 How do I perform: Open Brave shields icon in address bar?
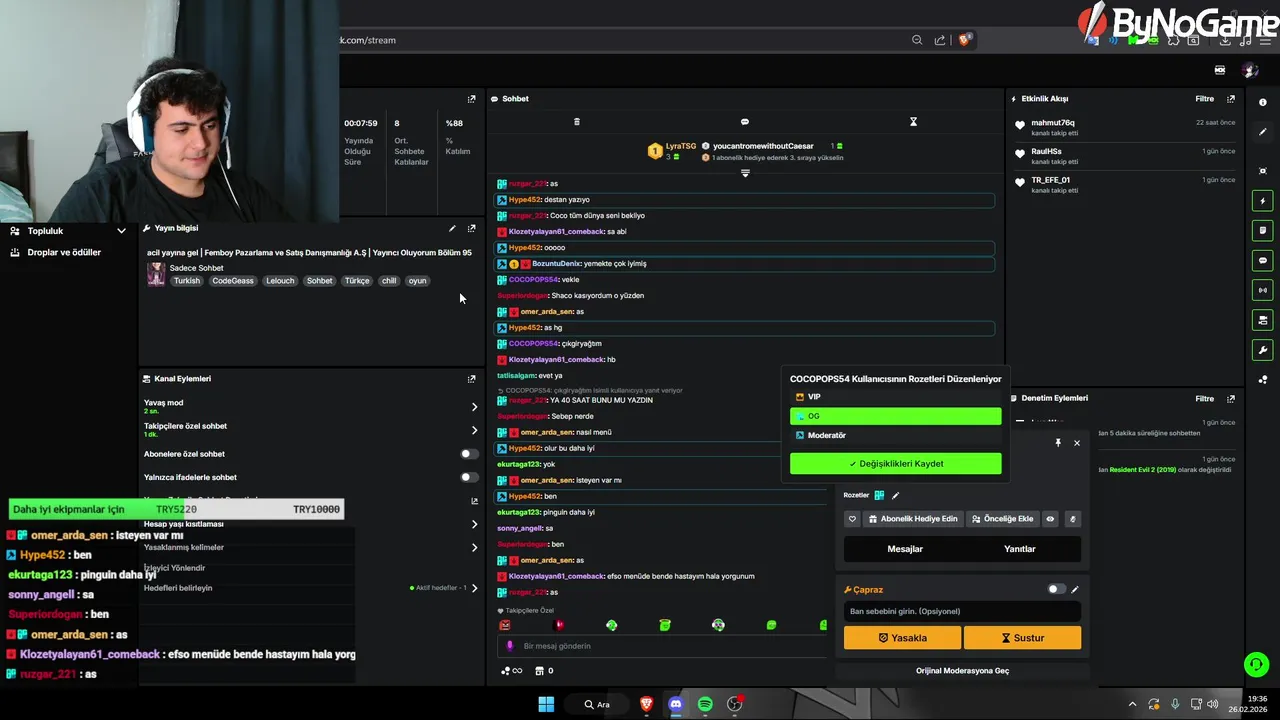[964, 40]
